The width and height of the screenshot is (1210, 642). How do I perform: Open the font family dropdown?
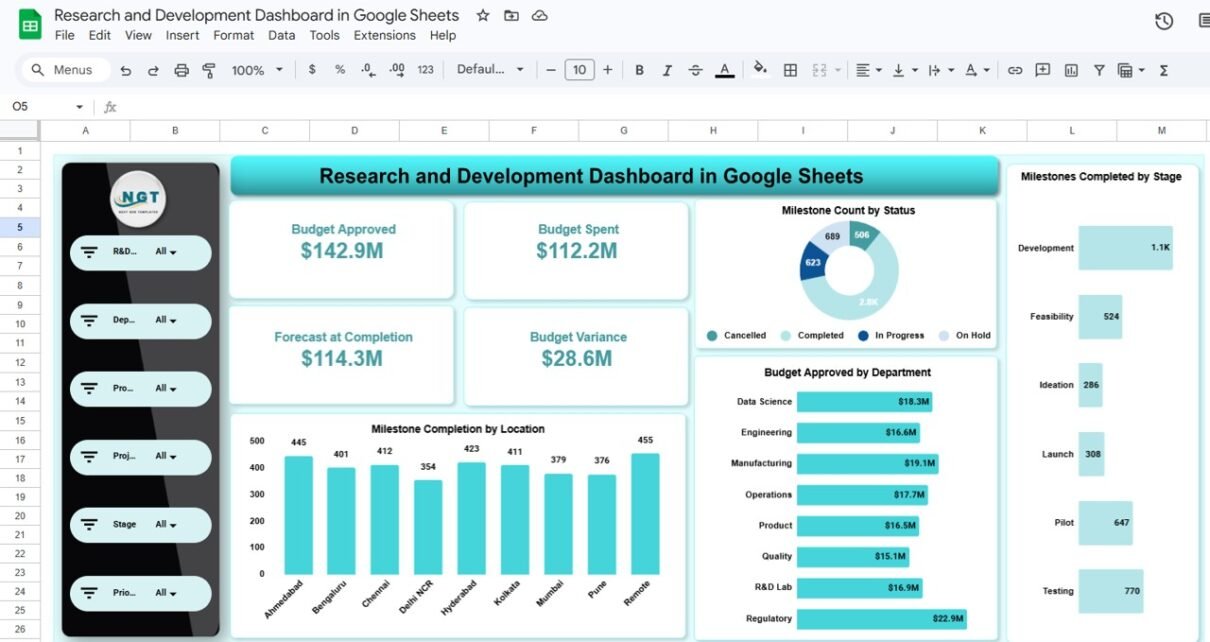490,70
